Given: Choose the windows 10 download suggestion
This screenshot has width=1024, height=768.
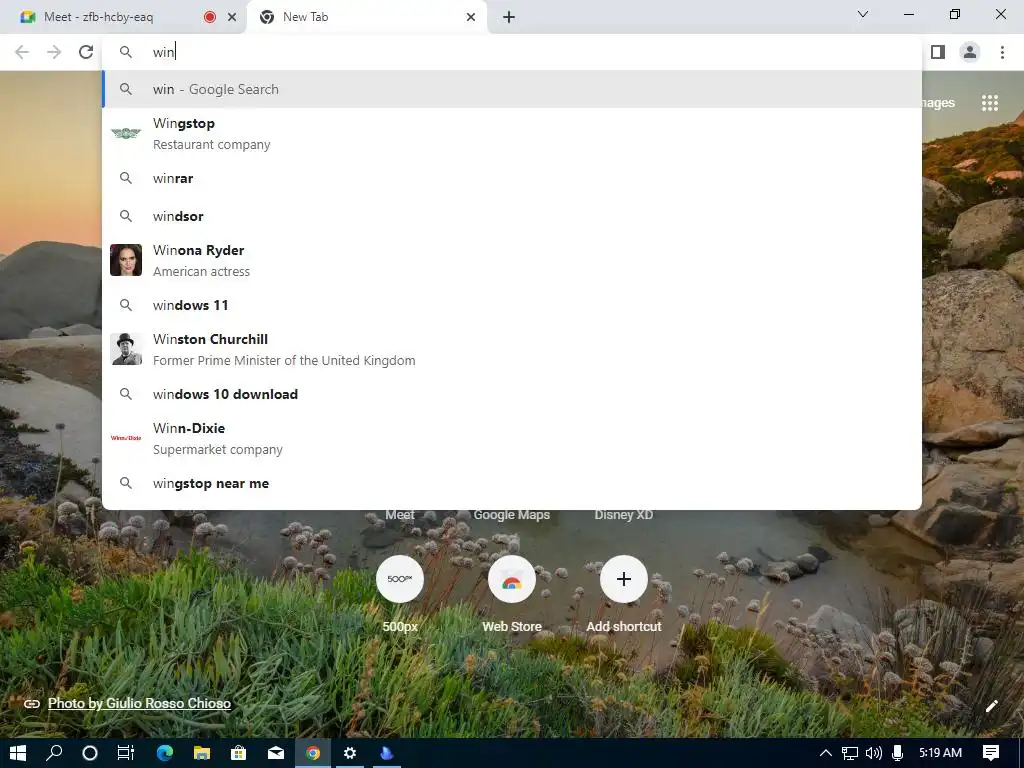Looking at the screenshot, I should [x=512, y=394].
